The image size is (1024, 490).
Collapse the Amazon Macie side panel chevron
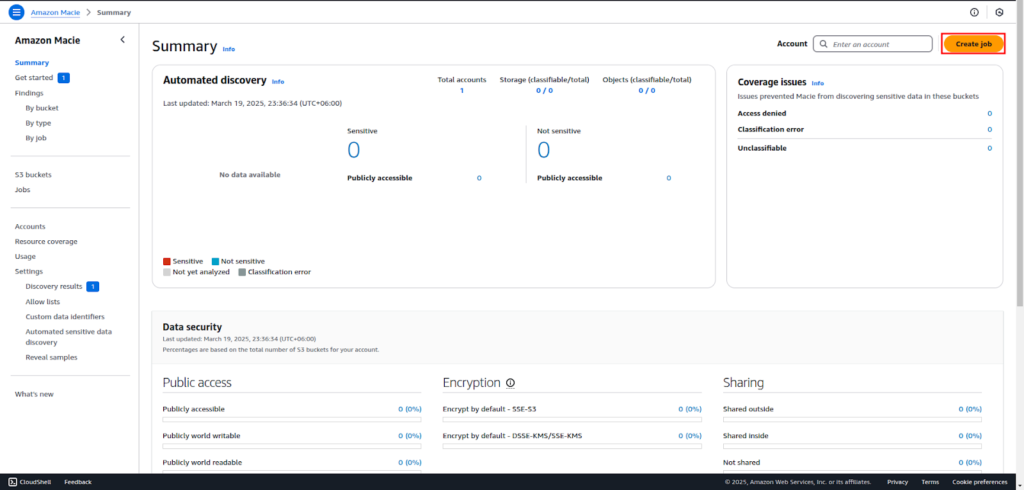(122, 40)
